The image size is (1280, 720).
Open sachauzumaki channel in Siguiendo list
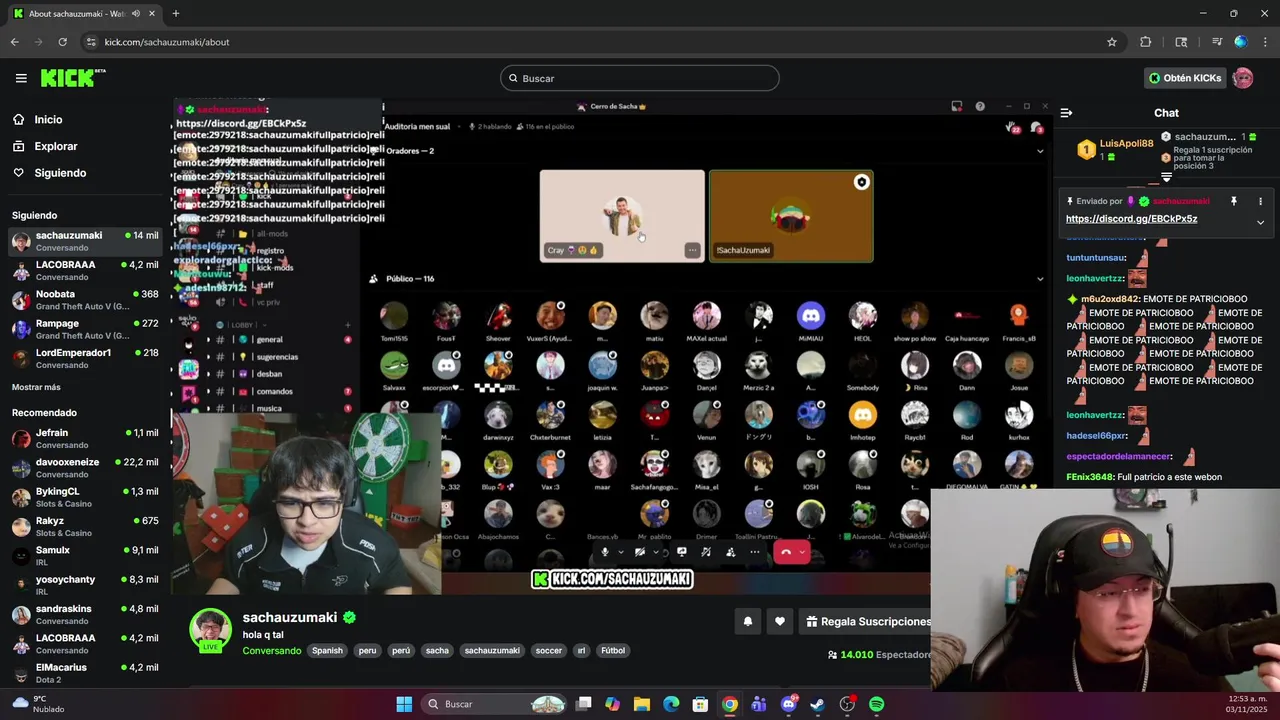pos(85,241)
